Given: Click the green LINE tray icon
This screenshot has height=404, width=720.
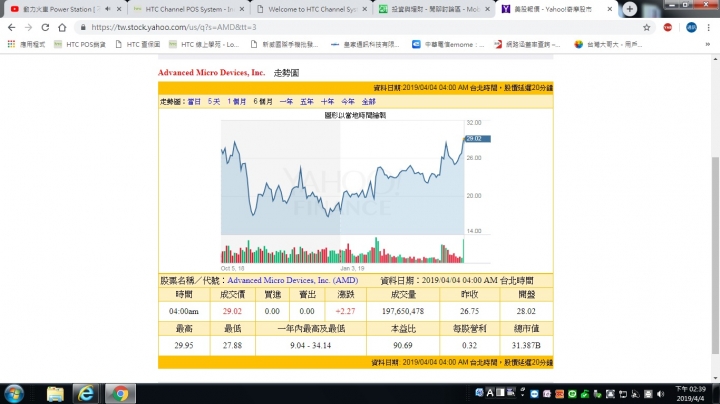Looking at the screenshot, I should click(x=572, y=394).
